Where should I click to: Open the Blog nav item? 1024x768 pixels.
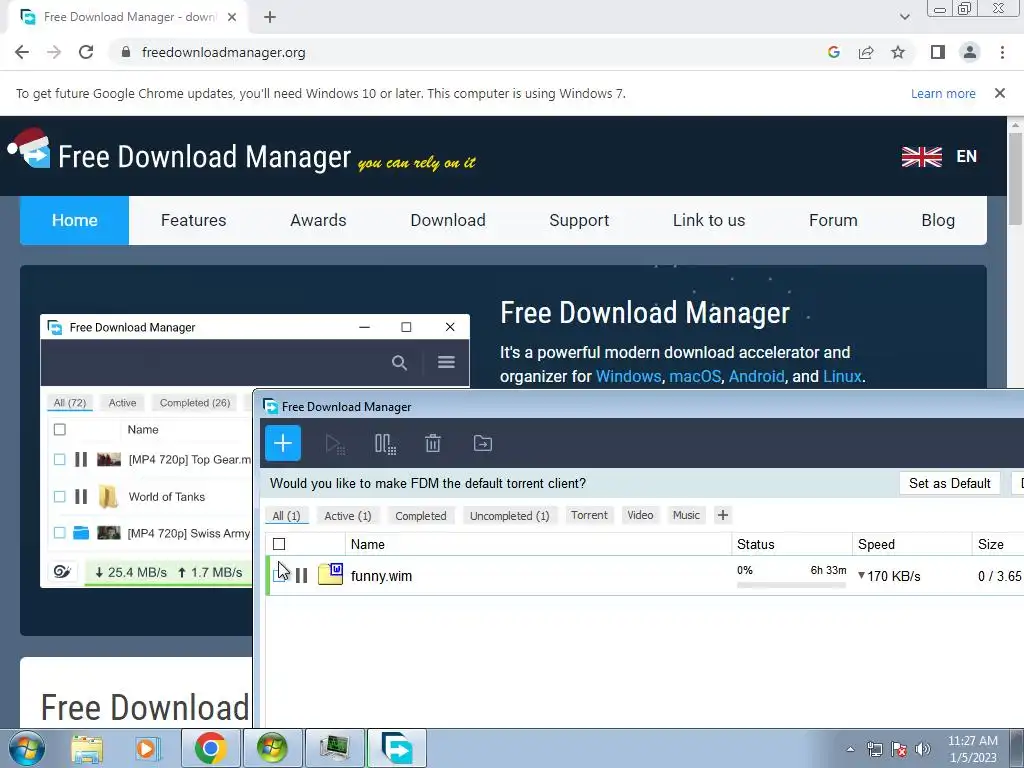click(x=938, y=220)
